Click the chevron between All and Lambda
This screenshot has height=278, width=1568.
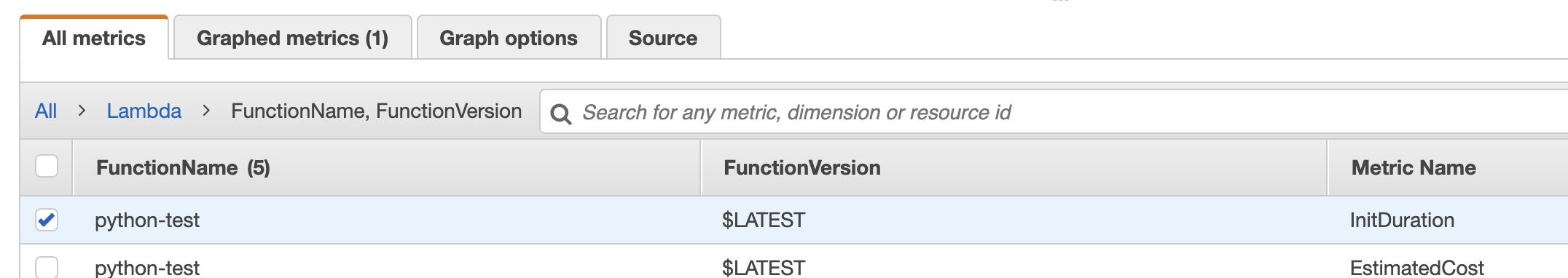tap(82, 111)
